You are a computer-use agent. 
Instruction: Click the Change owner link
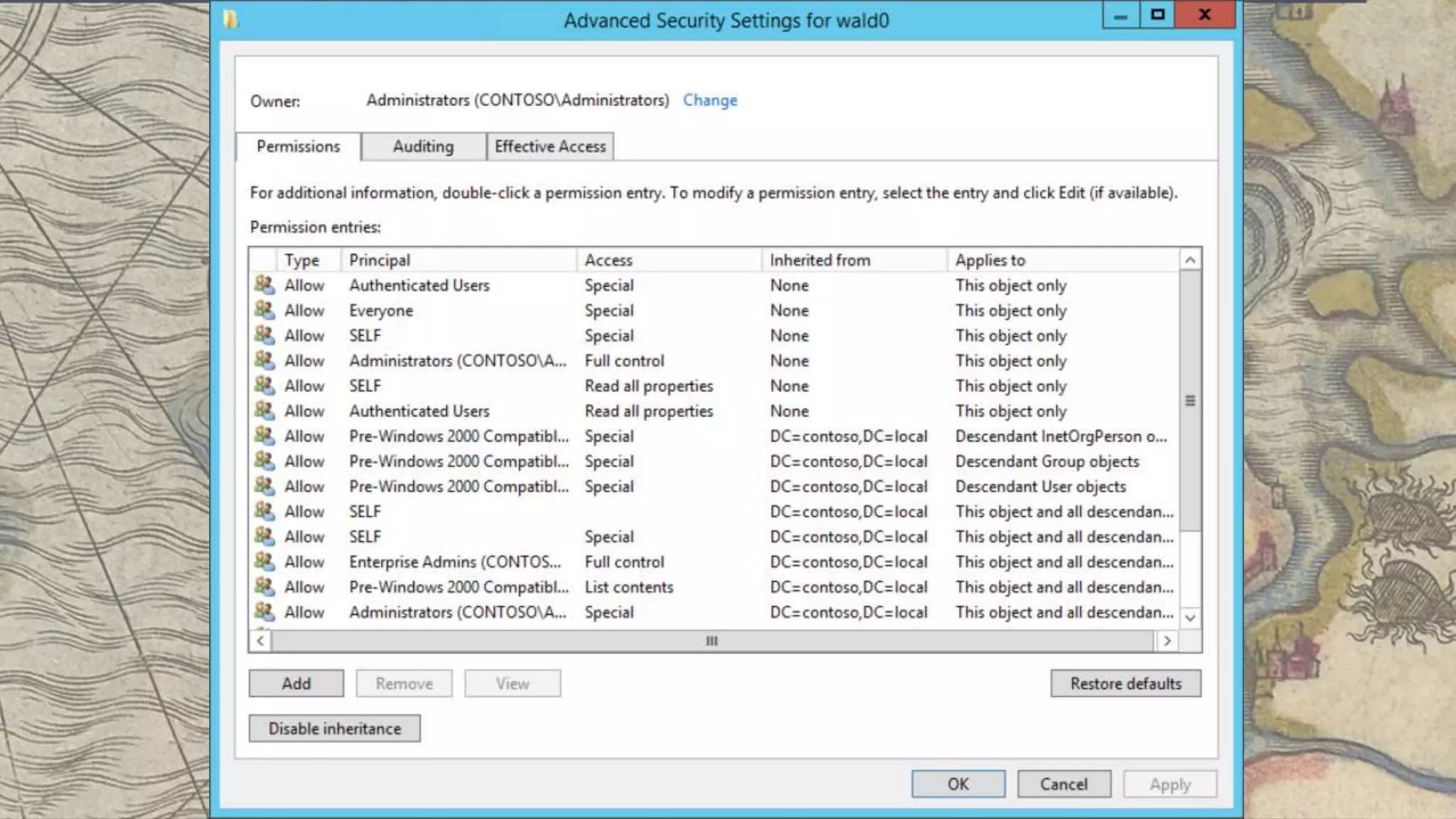click(x=710, y=100)
